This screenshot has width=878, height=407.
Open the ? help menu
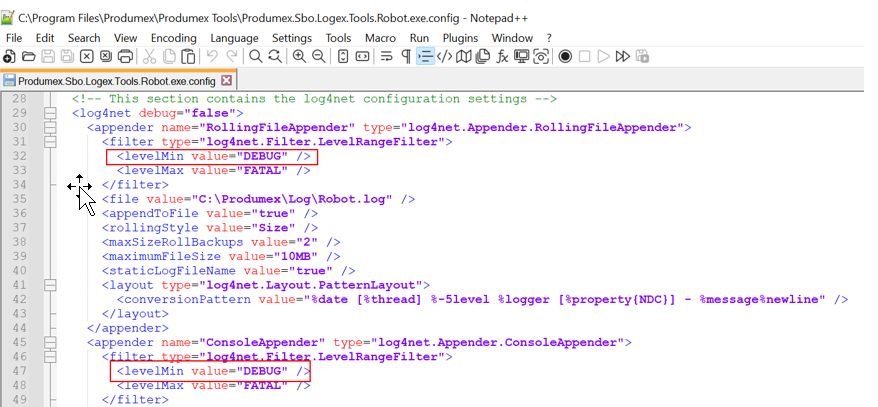tap(549, 38)
